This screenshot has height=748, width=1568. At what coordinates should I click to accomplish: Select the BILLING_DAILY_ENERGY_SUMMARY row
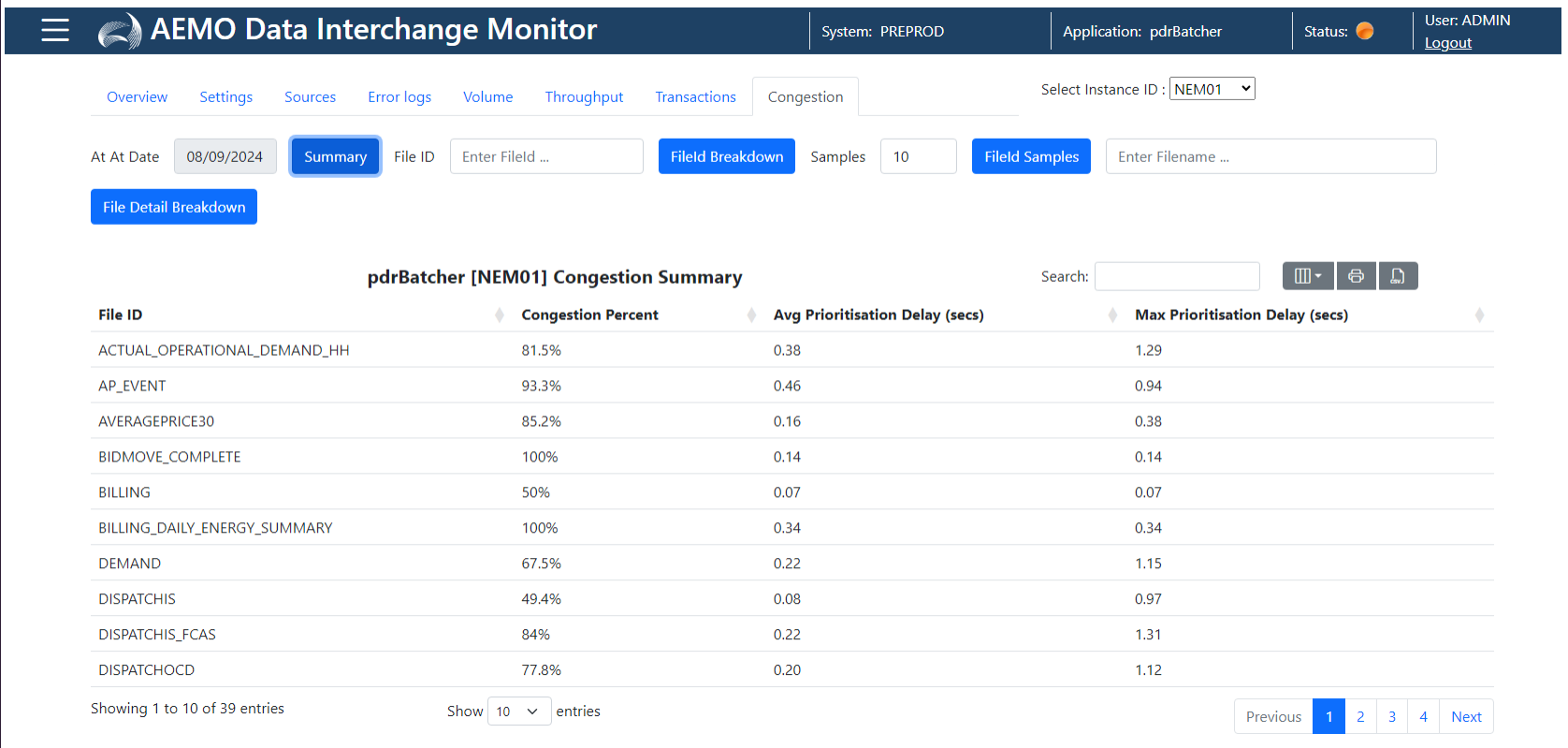click(x=791, y=528)
